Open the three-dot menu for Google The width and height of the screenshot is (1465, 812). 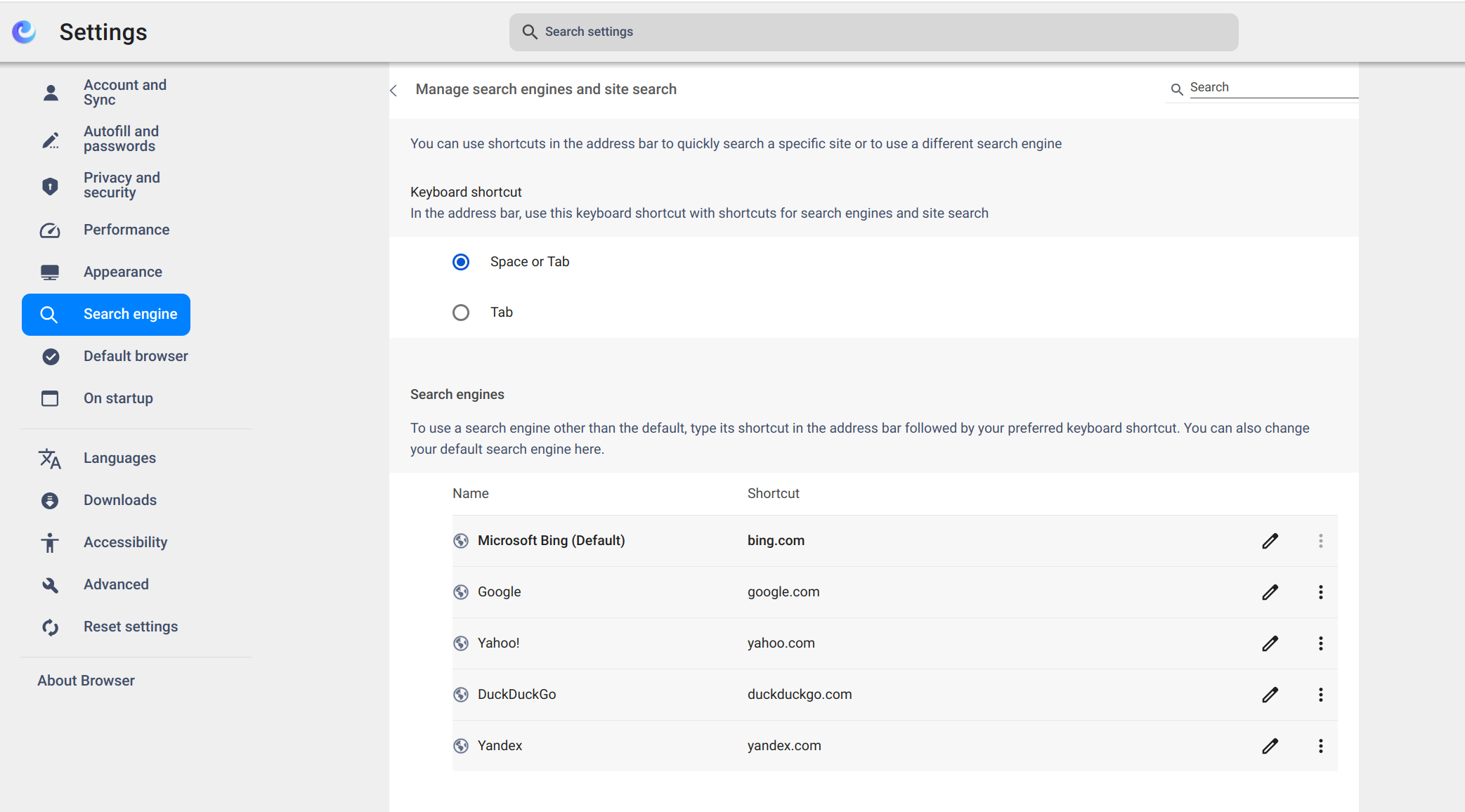point(1321,592)
